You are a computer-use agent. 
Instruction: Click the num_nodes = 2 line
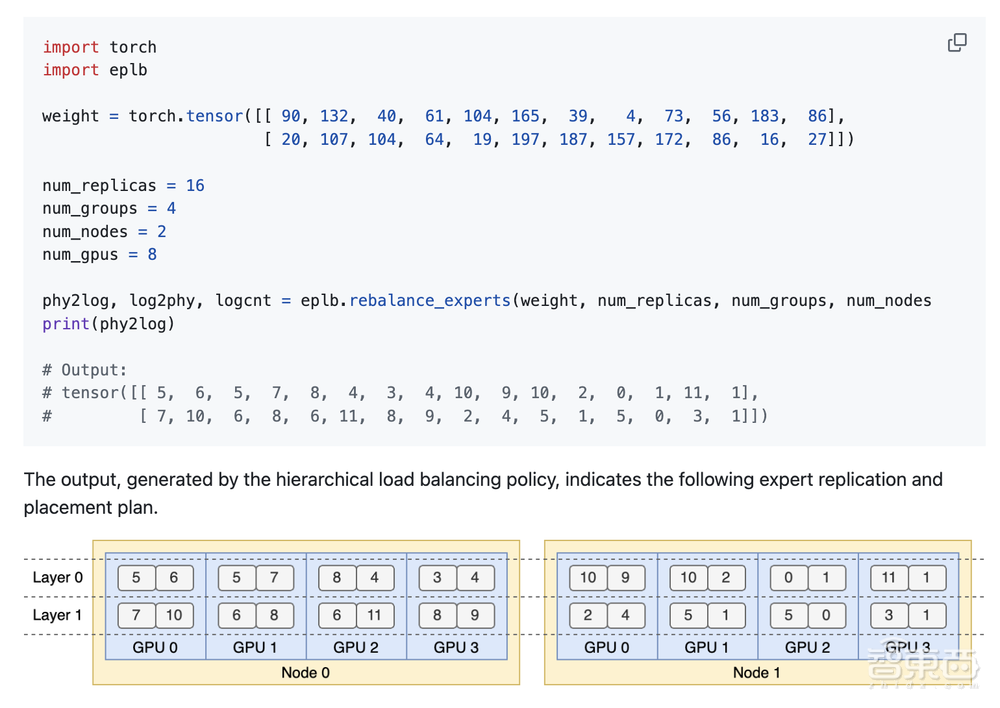tap(104, 231)
